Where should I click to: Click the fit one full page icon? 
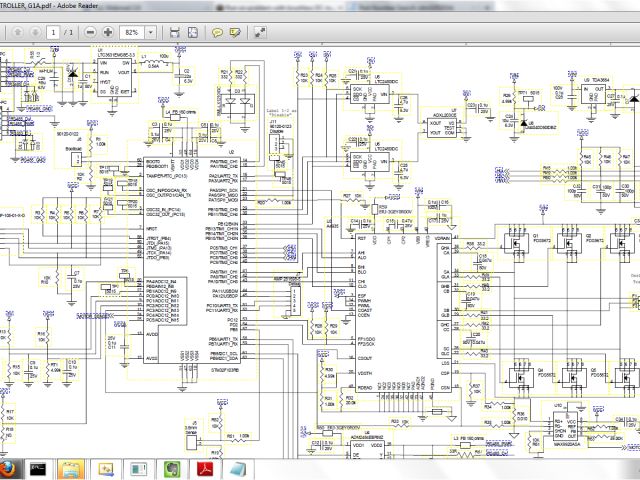click(193, 32)
